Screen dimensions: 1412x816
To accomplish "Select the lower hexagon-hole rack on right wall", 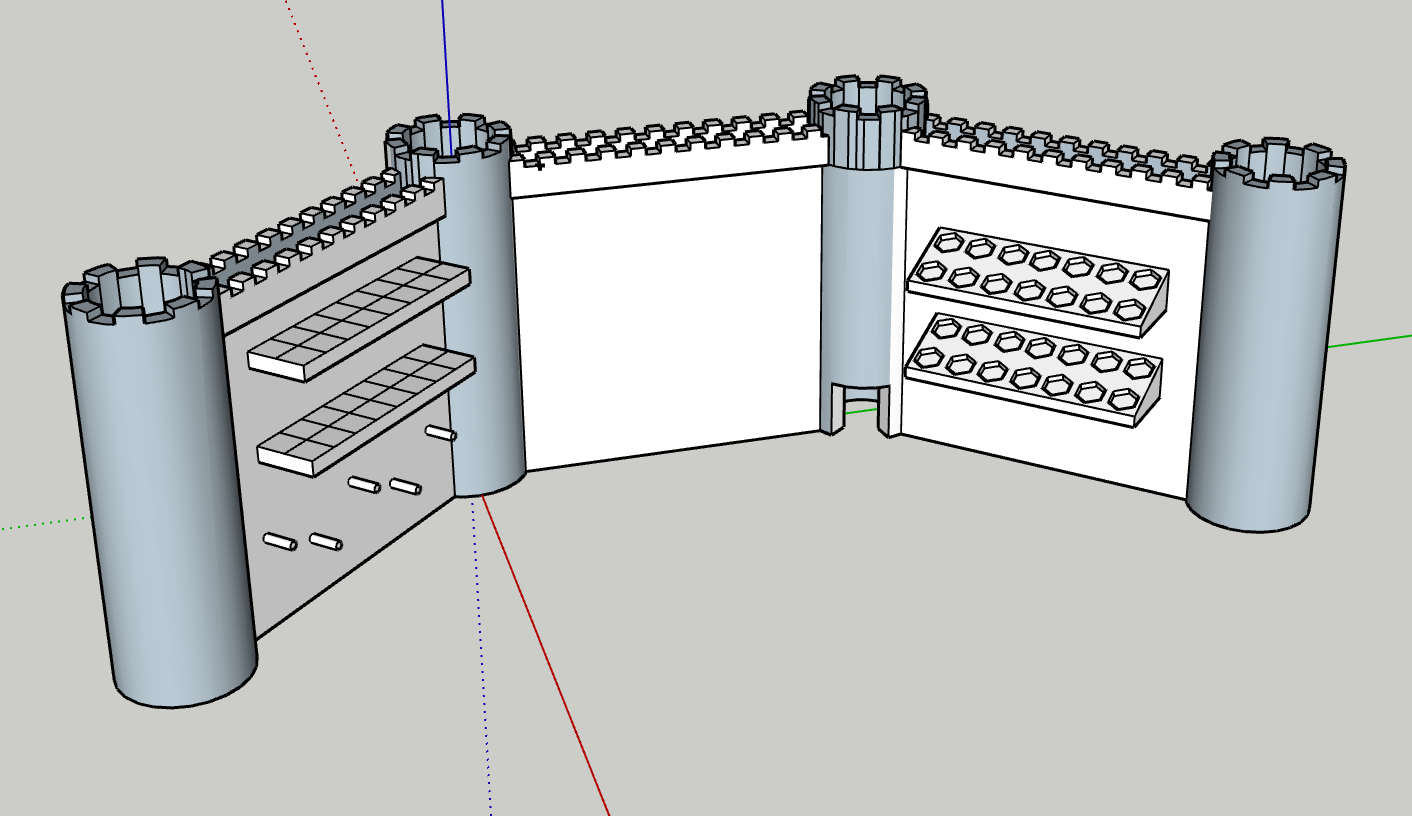I will click(1034, 369).
